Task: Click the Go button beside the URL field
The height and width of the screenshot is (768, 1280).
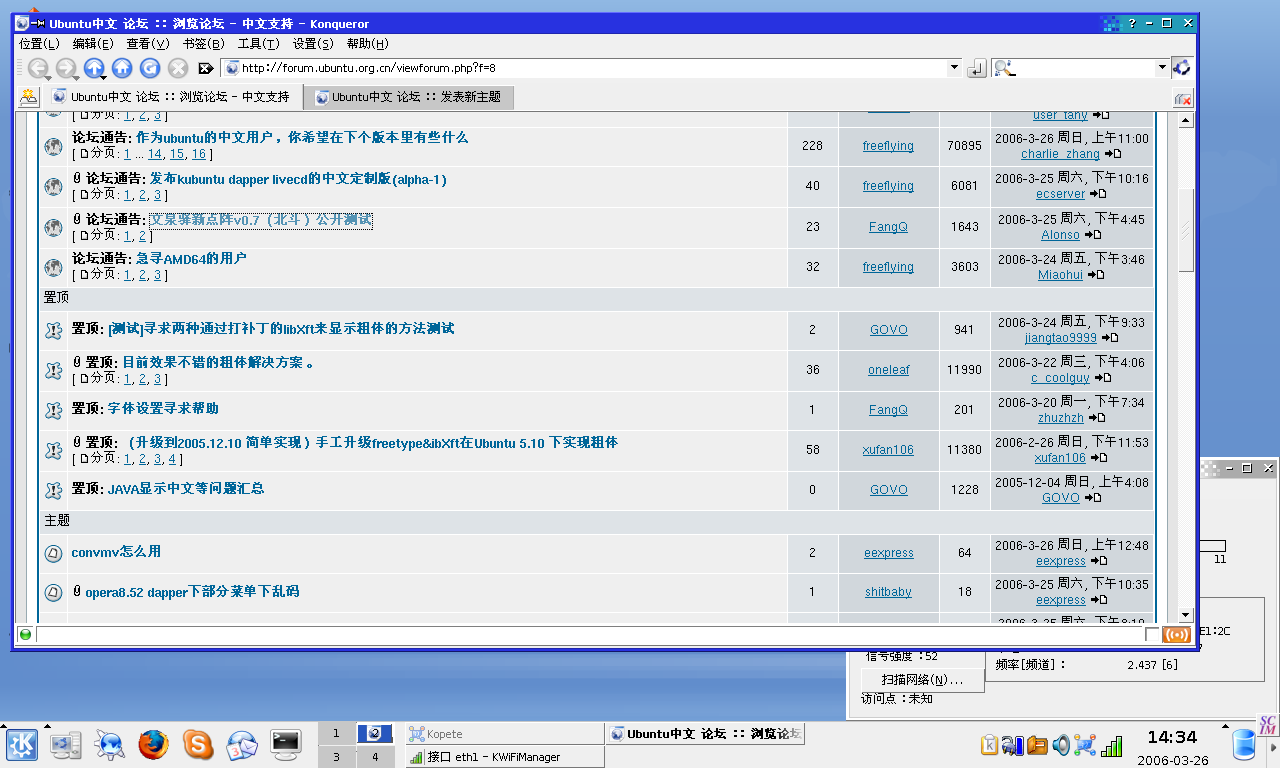Action: [976, 68]
